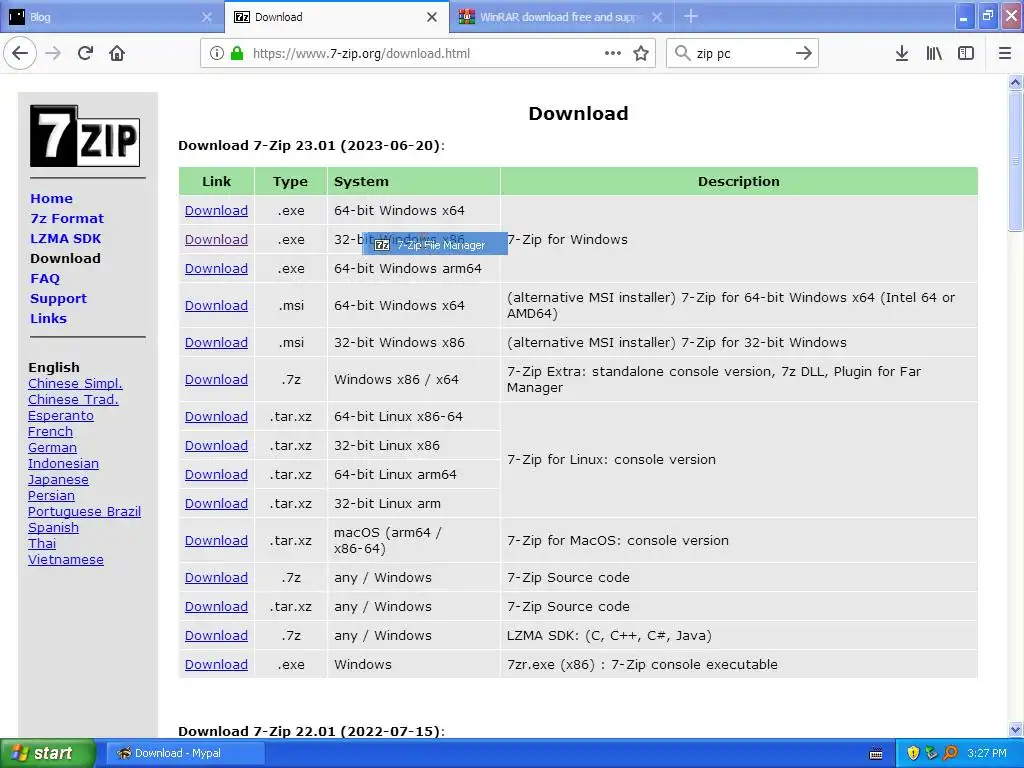Go back with the browser back arrow
The width and height of the screenshot is (1024, 768).
pyautogui.click(x=20, y=54)
